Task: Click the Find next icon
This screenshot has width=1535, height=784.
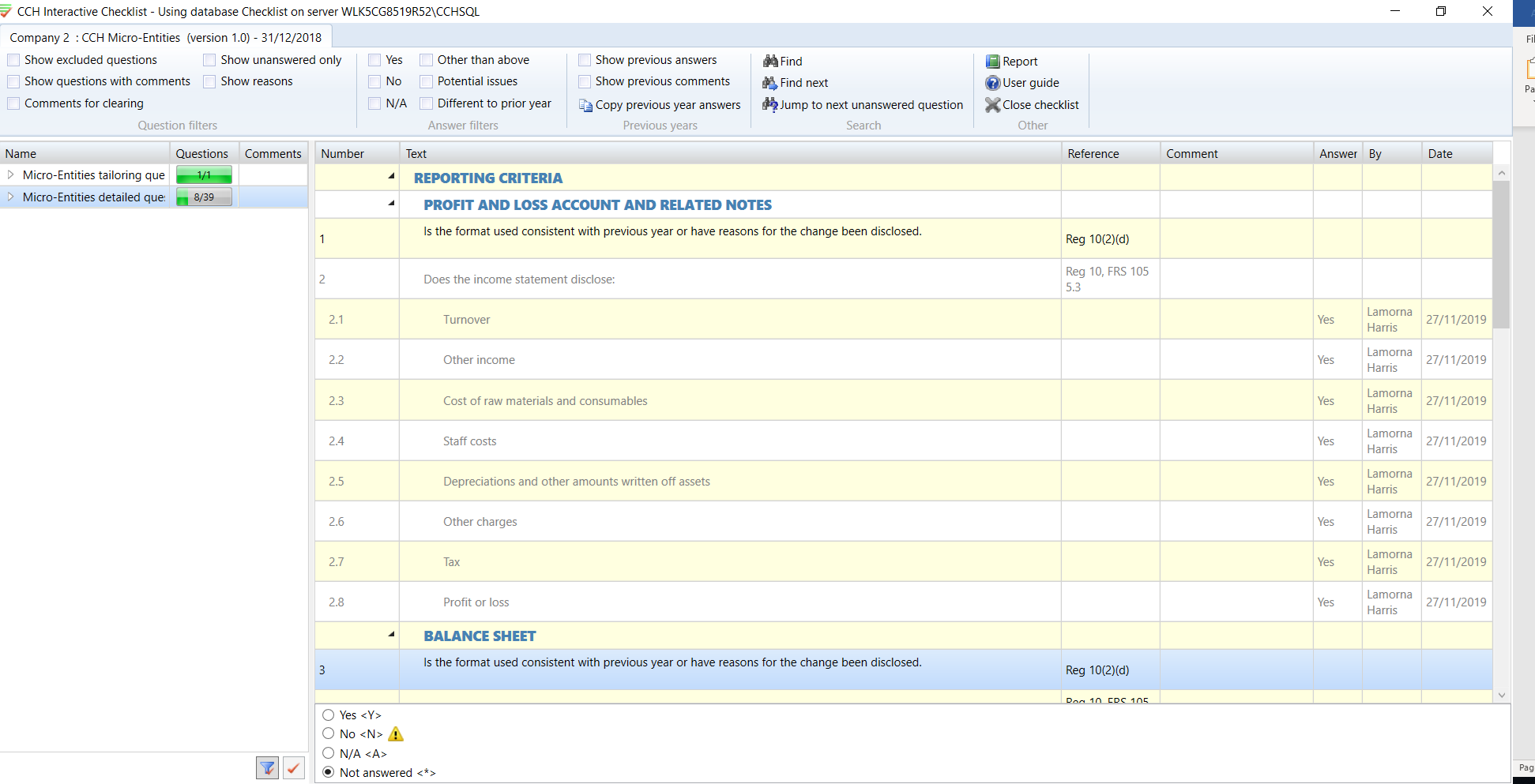Action: click(770, 83)
